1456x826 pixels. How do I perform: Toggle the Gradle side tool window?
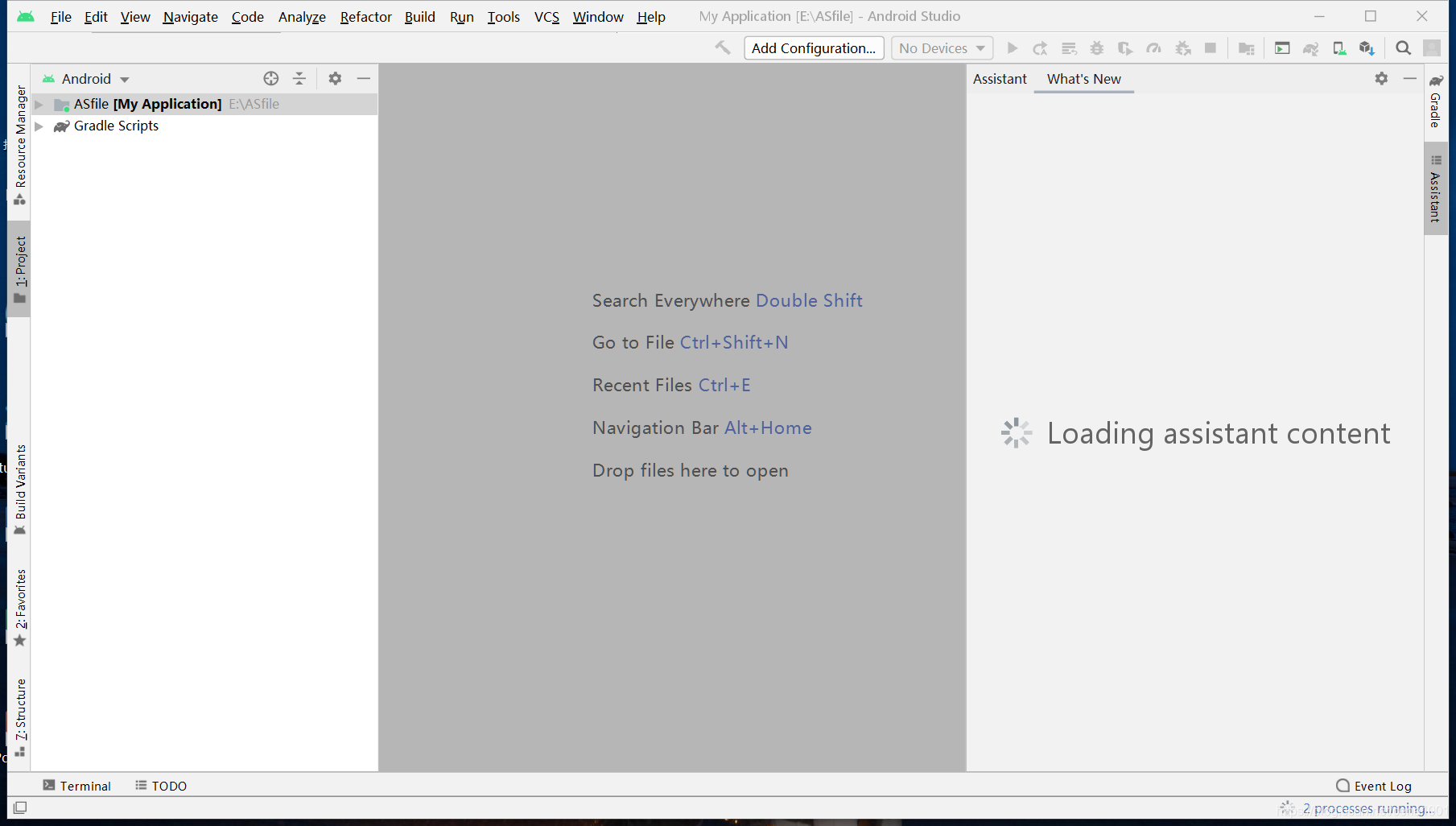1436,100
